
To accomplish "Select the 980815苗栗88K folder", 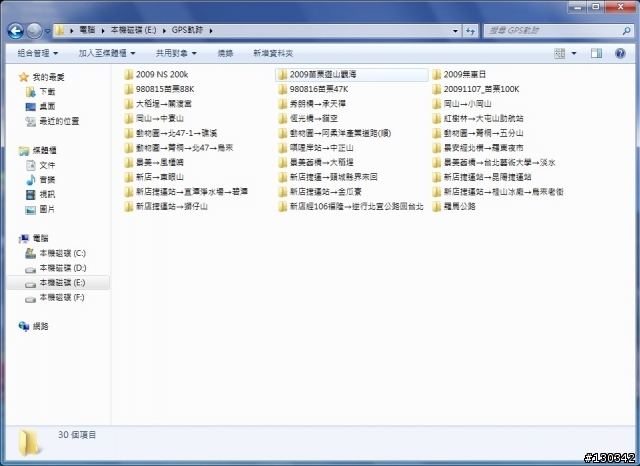I will pyautogui.click(x=159, y=89).
